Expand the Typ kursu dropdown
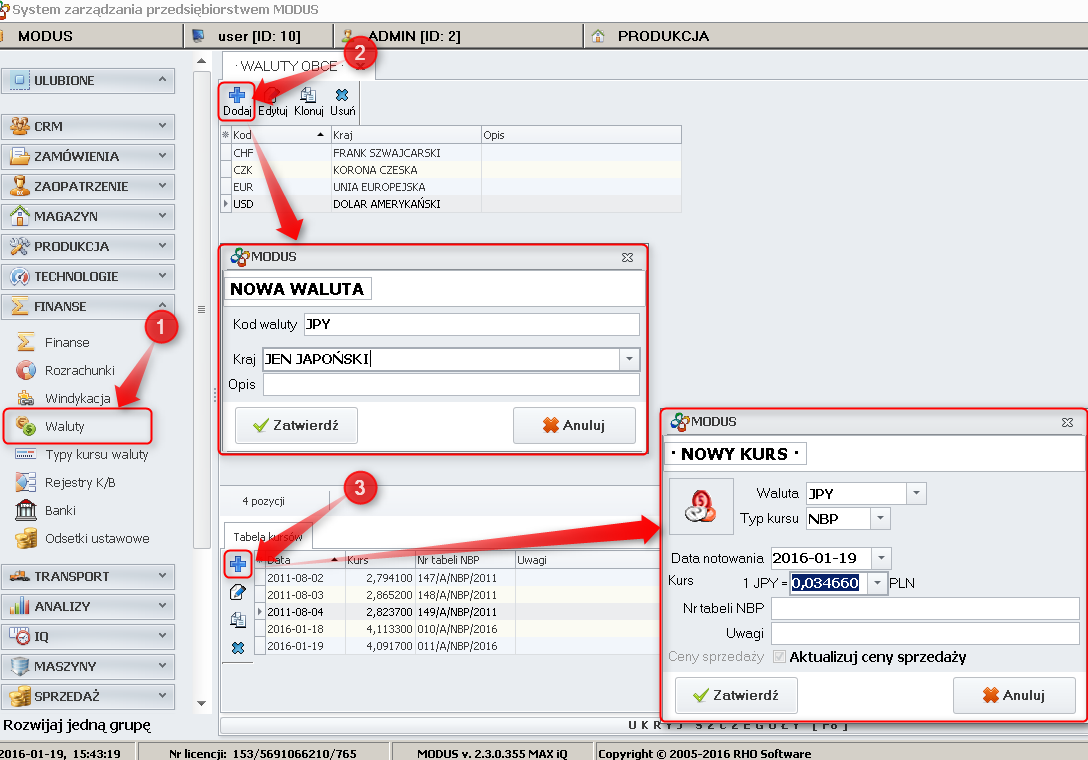Screen dimensions: 1088x760 coord(879,519)
